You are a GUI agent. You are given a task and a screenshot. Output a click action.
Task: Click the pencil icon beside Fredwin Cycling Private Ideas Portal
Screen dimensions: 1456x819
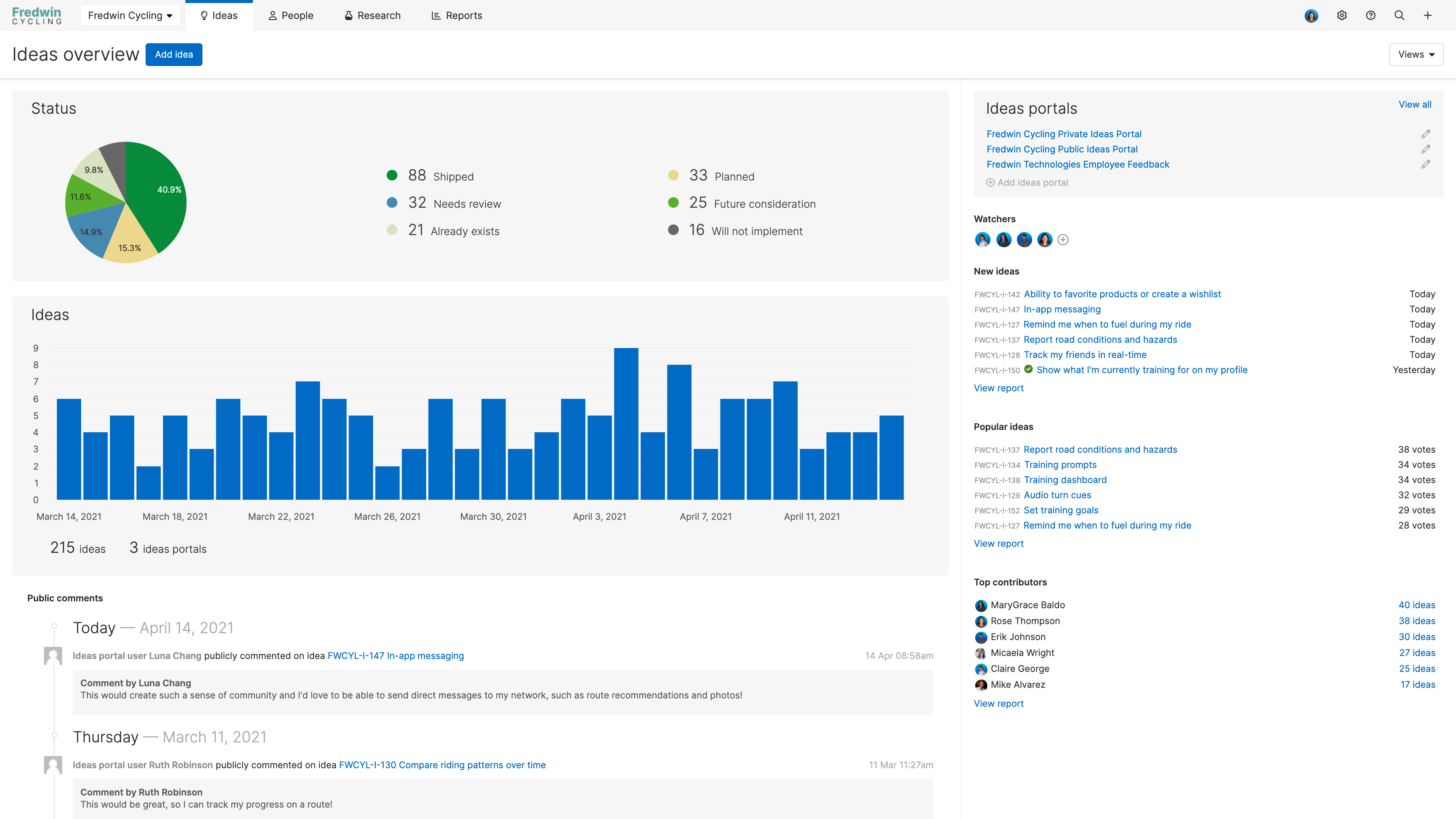[x=1426, y=133]
